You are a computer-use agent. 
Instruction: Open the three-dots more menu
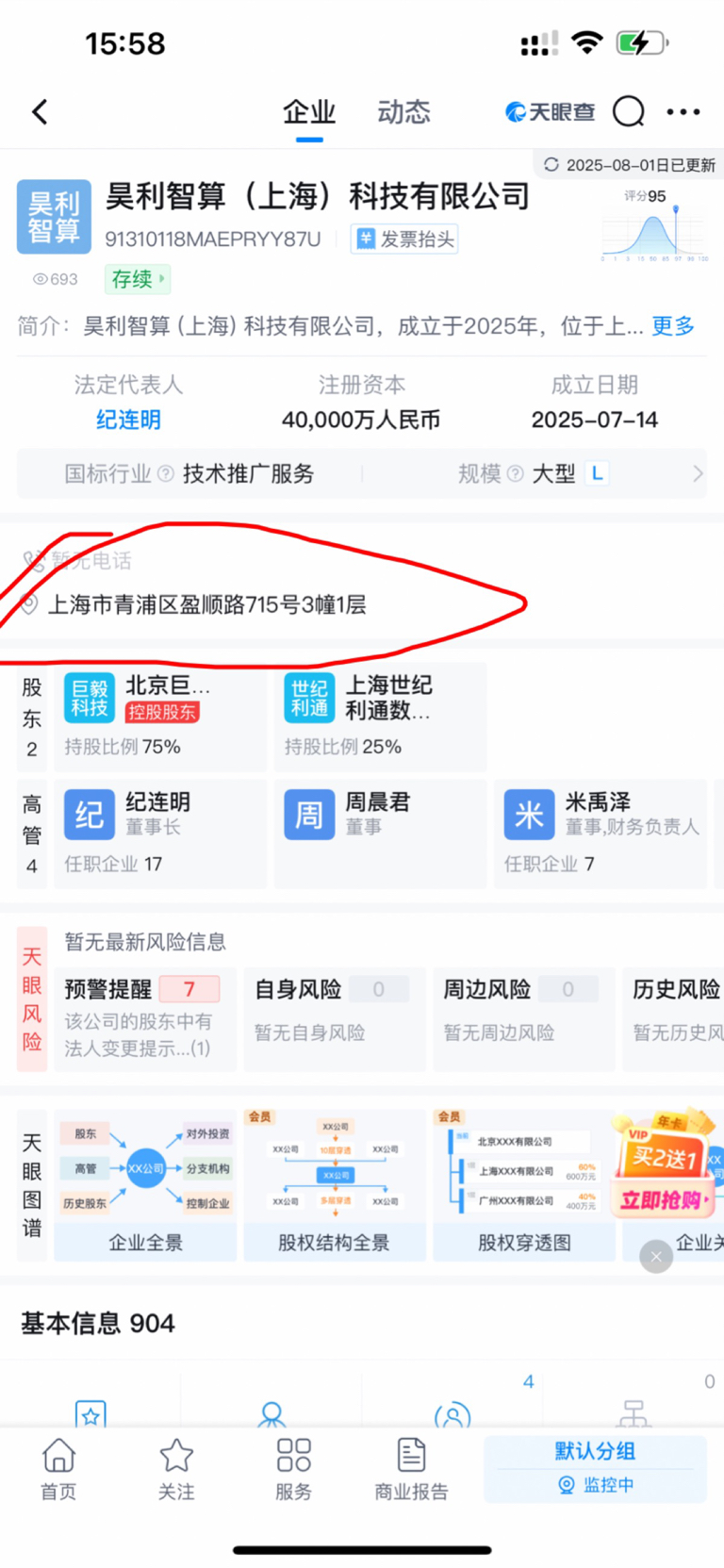tap(683, 112)
